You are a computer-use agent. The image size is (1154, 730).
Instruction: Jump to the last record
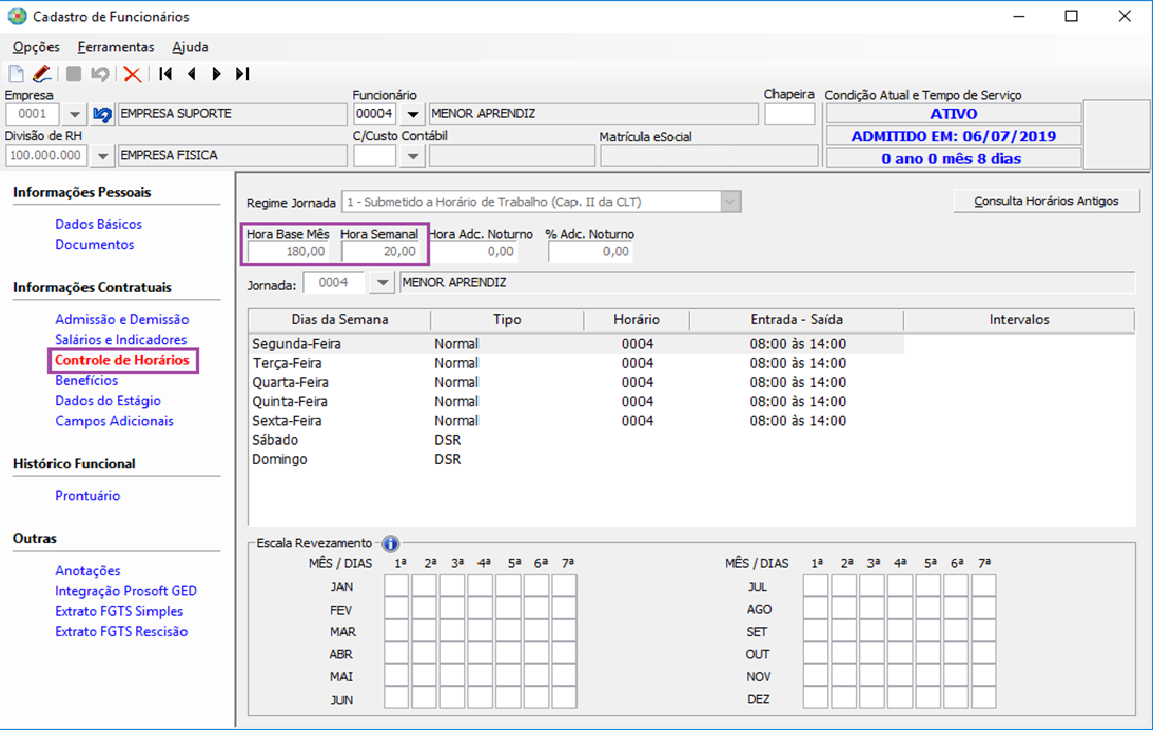point(243,74)
